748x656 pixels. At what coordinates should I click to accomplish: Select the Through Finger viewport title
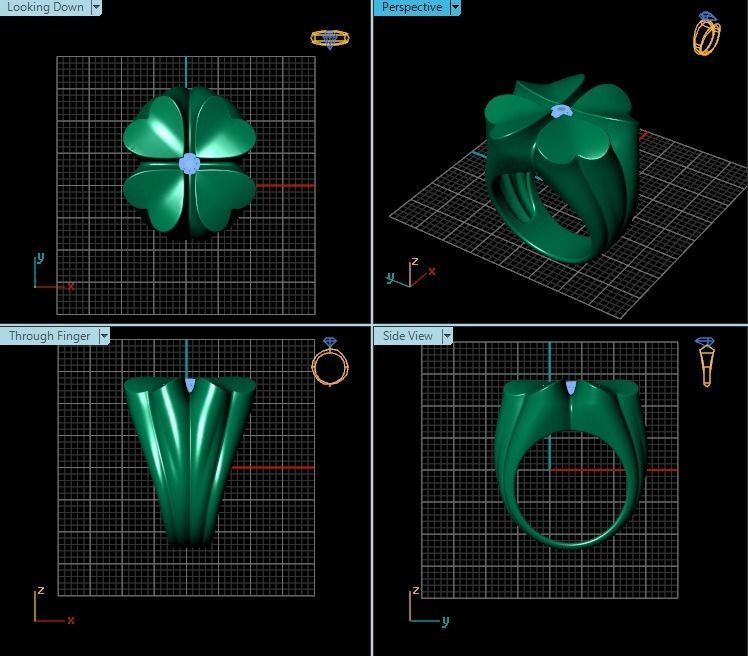(50, 336)
